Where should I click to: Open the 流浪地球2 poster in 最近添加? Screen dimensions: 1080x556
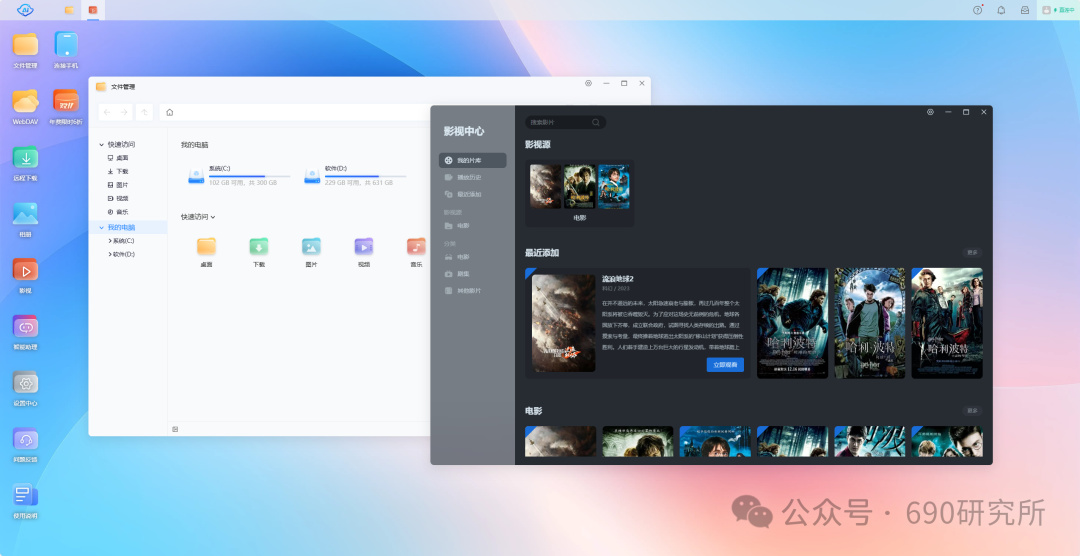[x=563, y=323]
